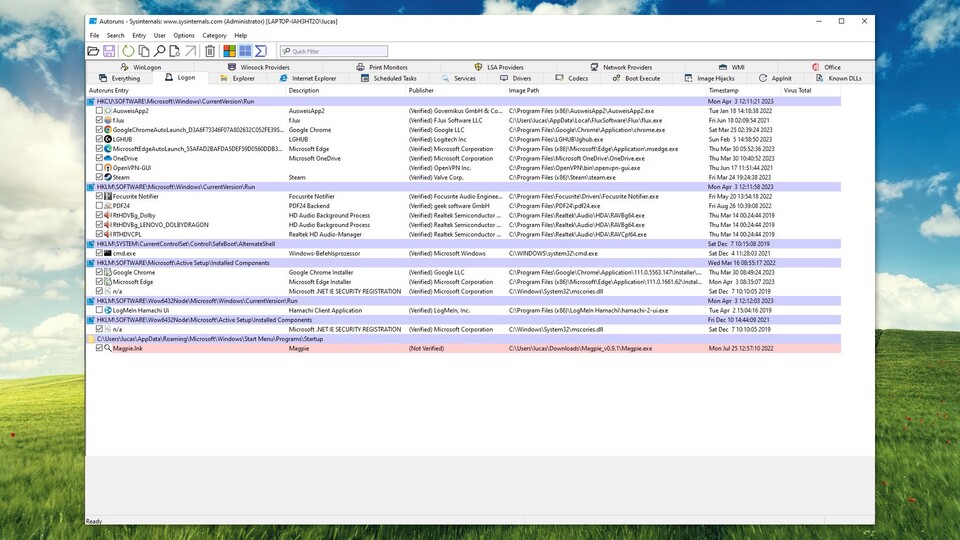Uncheck the Steam entry checkbox

(x=99, y=178)
